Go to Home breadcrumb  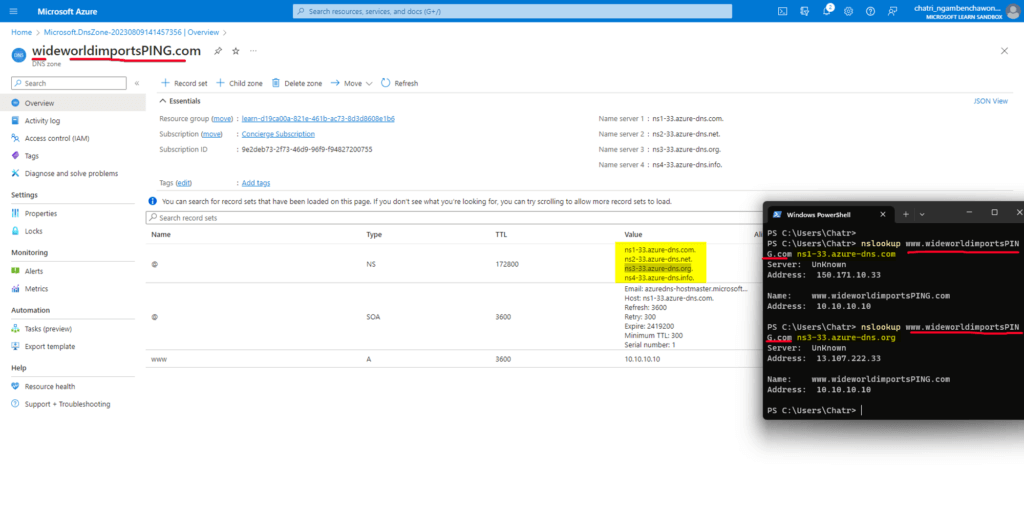22,32
